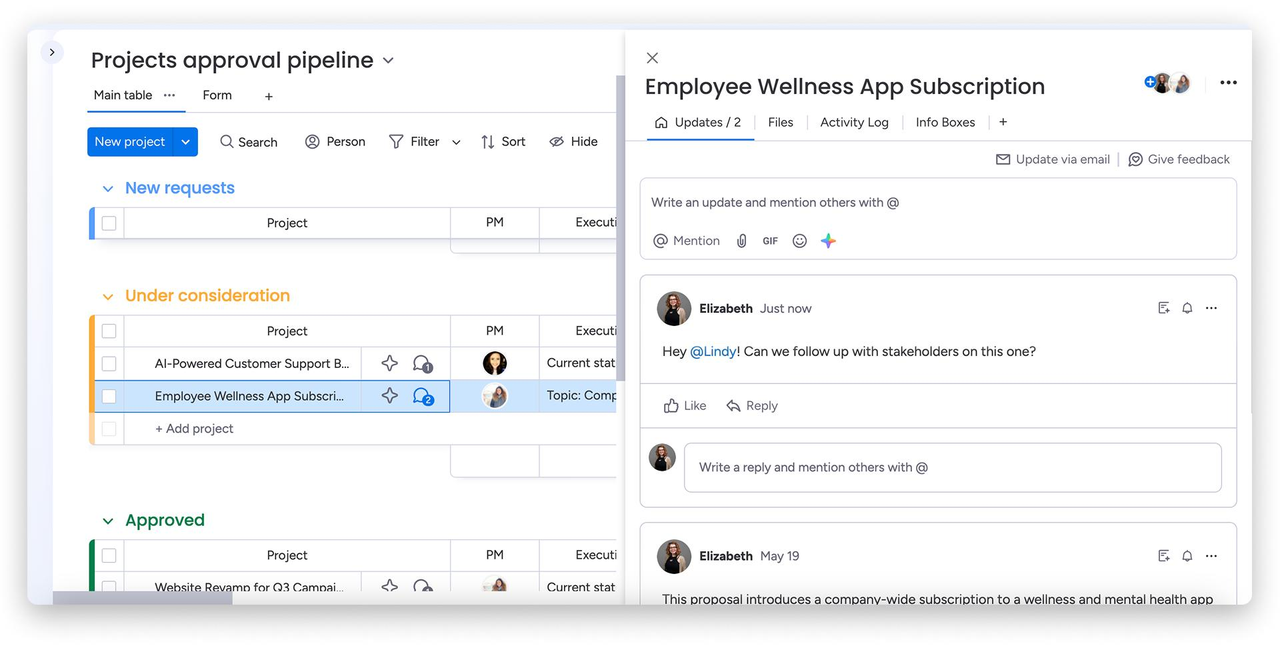Open the emoji picker in update box
This screenshot has width=1280, height=648.
point(799,241)
